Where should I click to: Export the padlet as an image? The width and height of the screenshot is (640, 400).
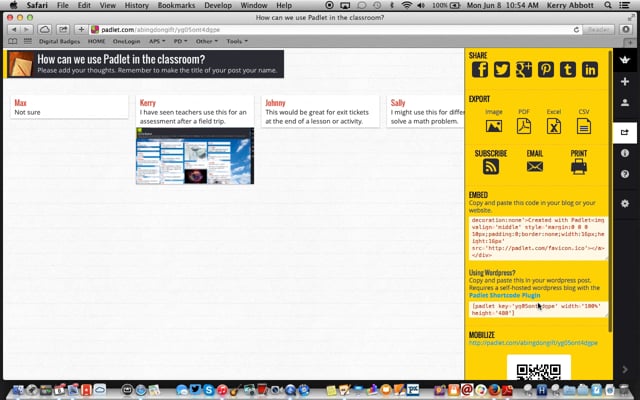tap(494, 126)
